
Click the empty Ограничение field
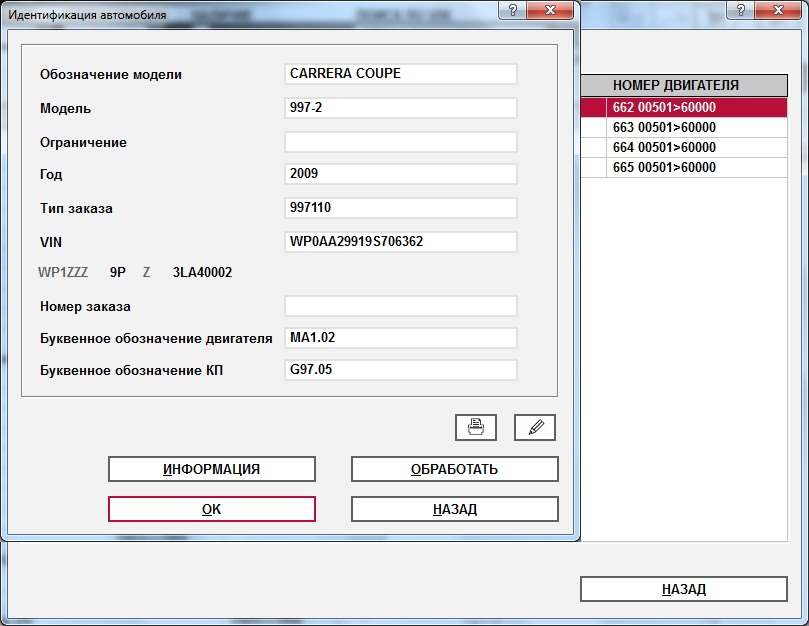[x=400, y=142]
